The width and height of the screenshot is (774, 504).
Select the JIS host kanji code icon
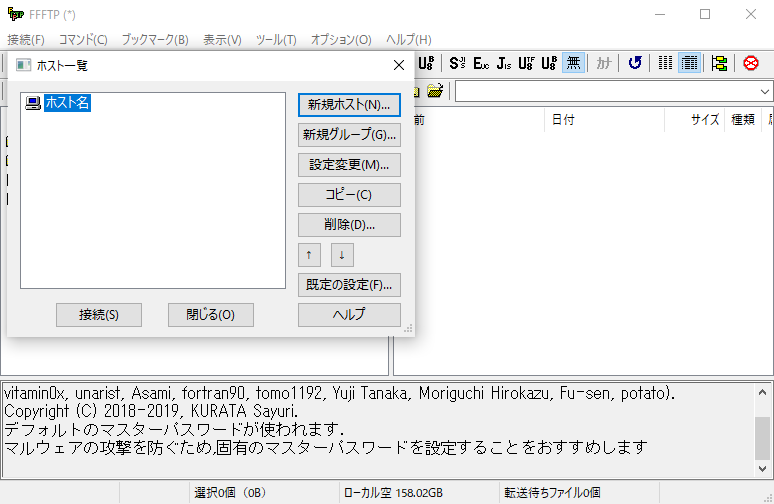tap(503, 63)
